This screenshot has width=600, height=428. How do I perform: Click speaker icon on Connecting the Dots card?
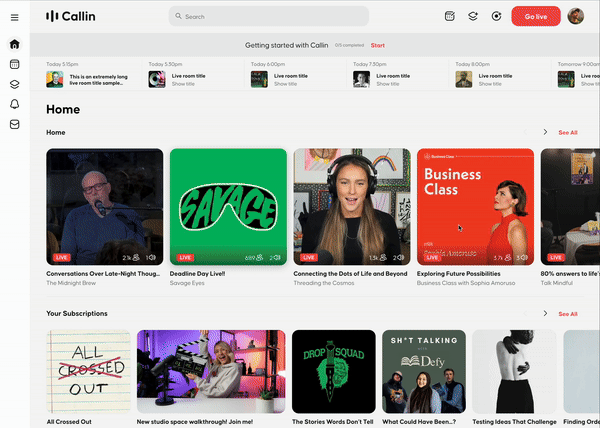click(x=401, y=258)
